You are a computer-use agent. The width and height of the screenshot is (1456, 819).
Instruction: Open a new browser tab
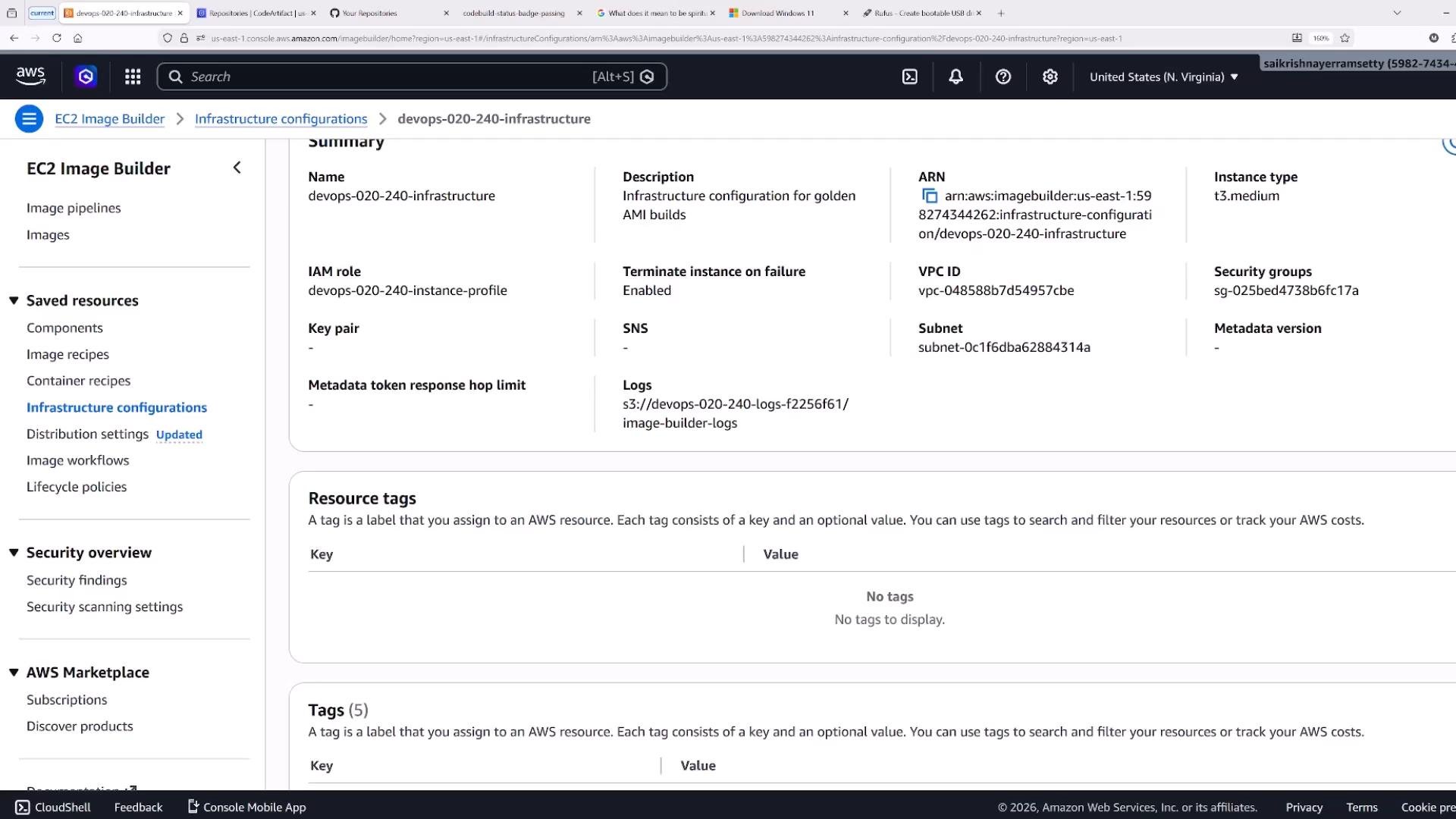(x=1001, y=13)
